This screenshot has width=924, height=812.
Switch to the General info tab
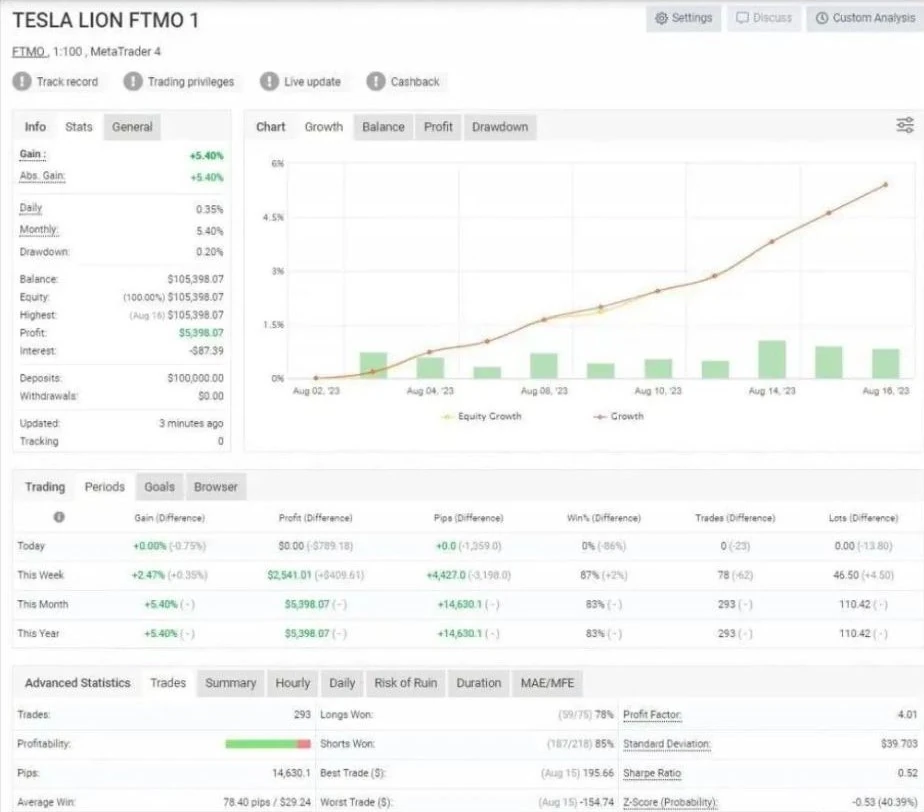pyautogui.click(x=132, y=127)
